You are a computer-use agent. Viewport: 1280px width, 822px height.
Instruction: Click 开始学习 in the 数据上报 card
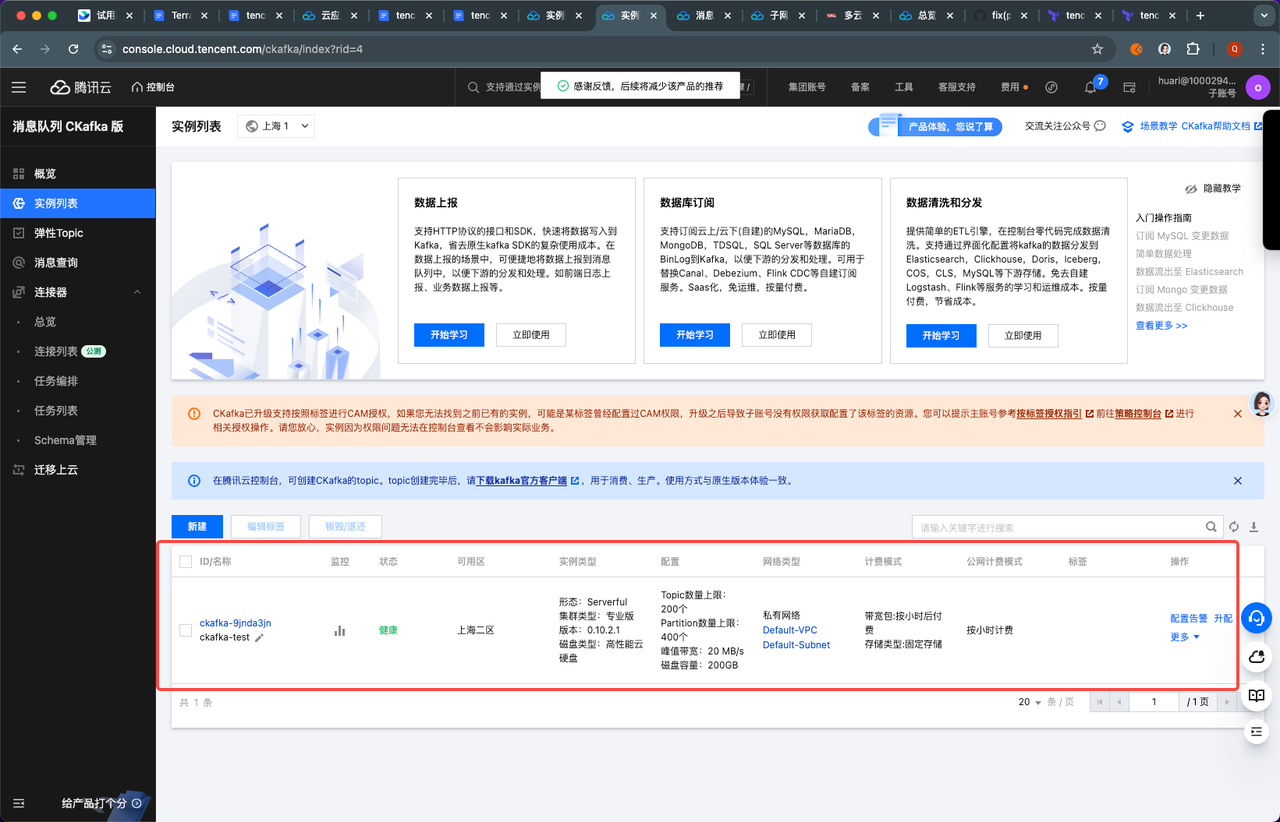[449, 335]
